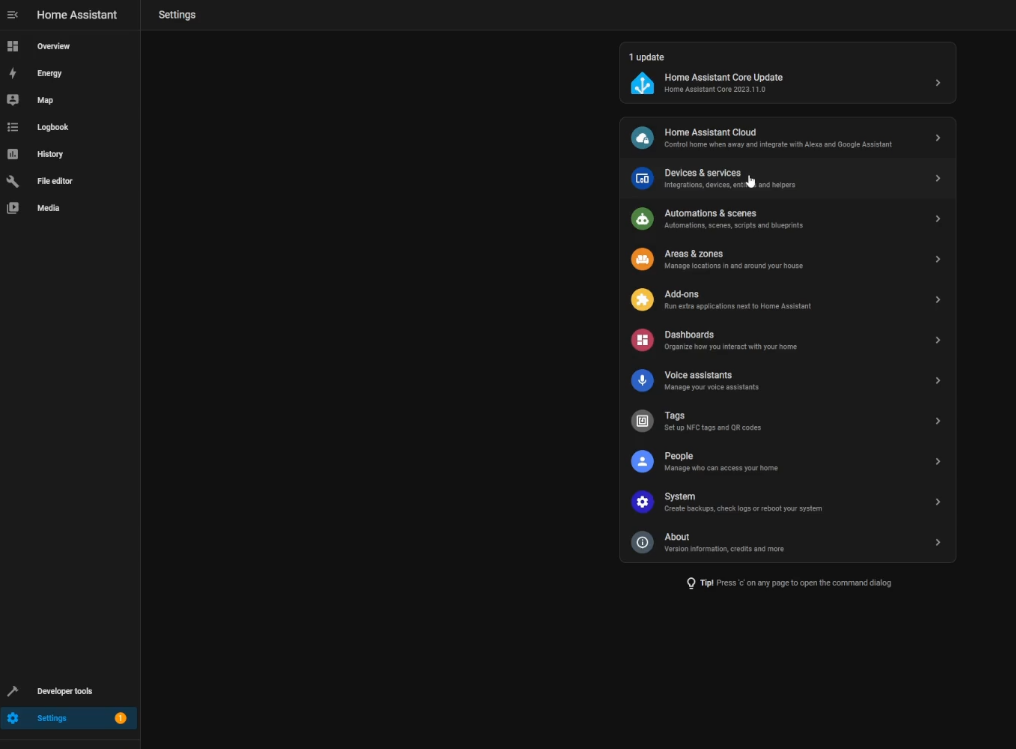
Task: Click the Home Assistant Cloud icon
Action: tap(642, 138)
